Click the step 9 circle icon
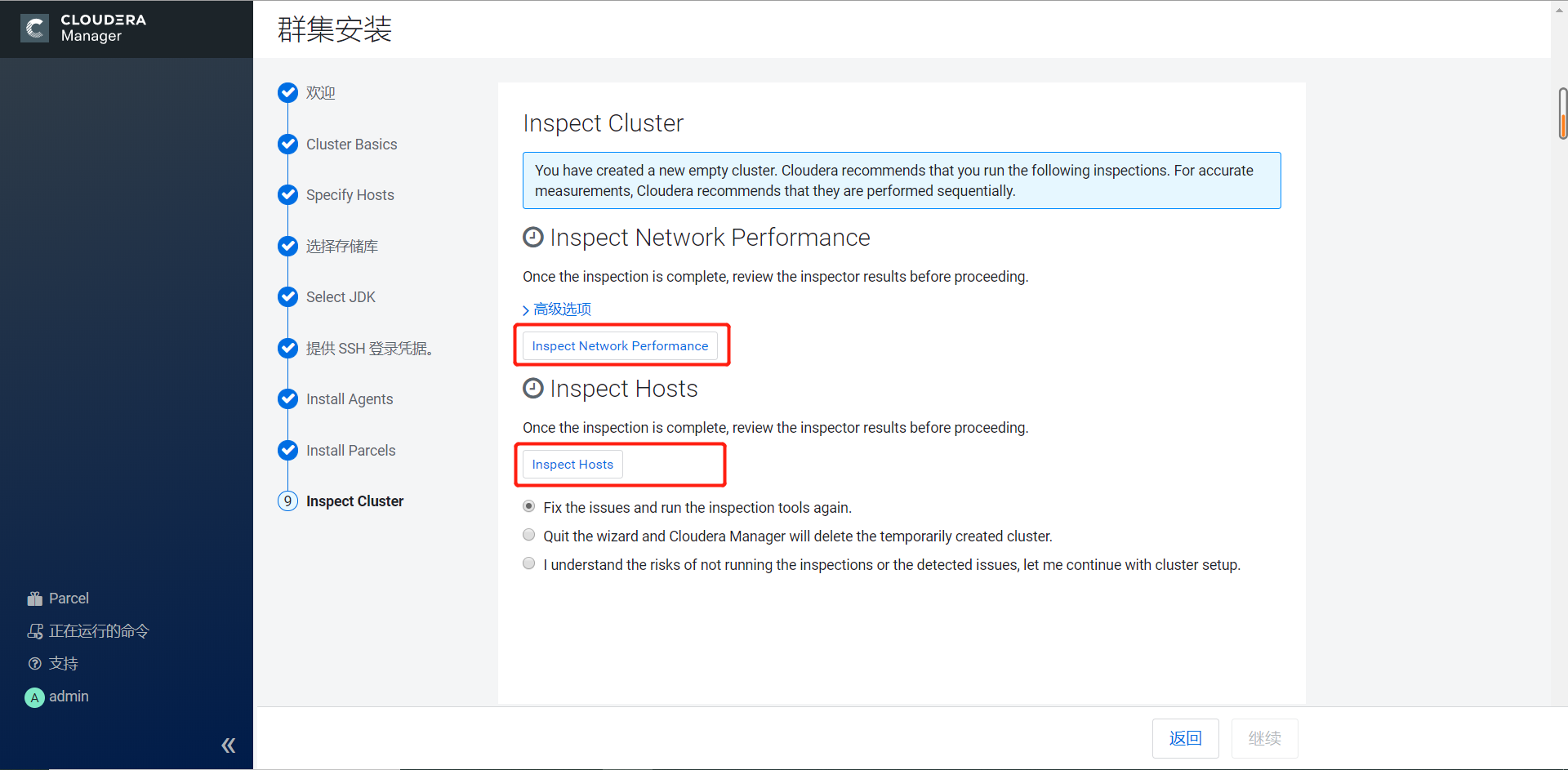Image resolution: width=1568 pixels, height=770 pixels. (287, 501)
